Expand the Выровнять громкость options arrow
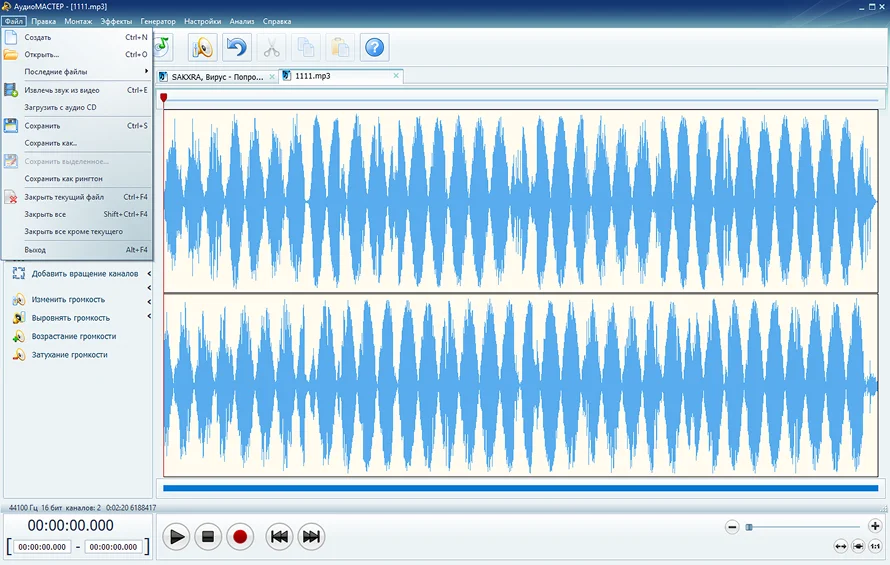 click(x=149, y=317)
